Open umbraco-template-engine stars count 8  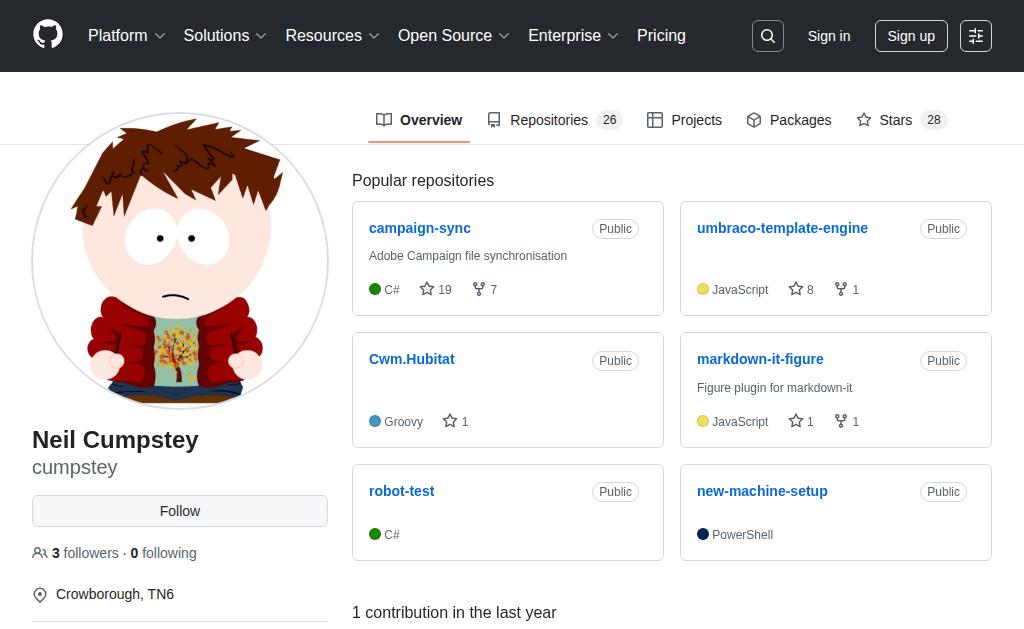(x=801, y=289)
